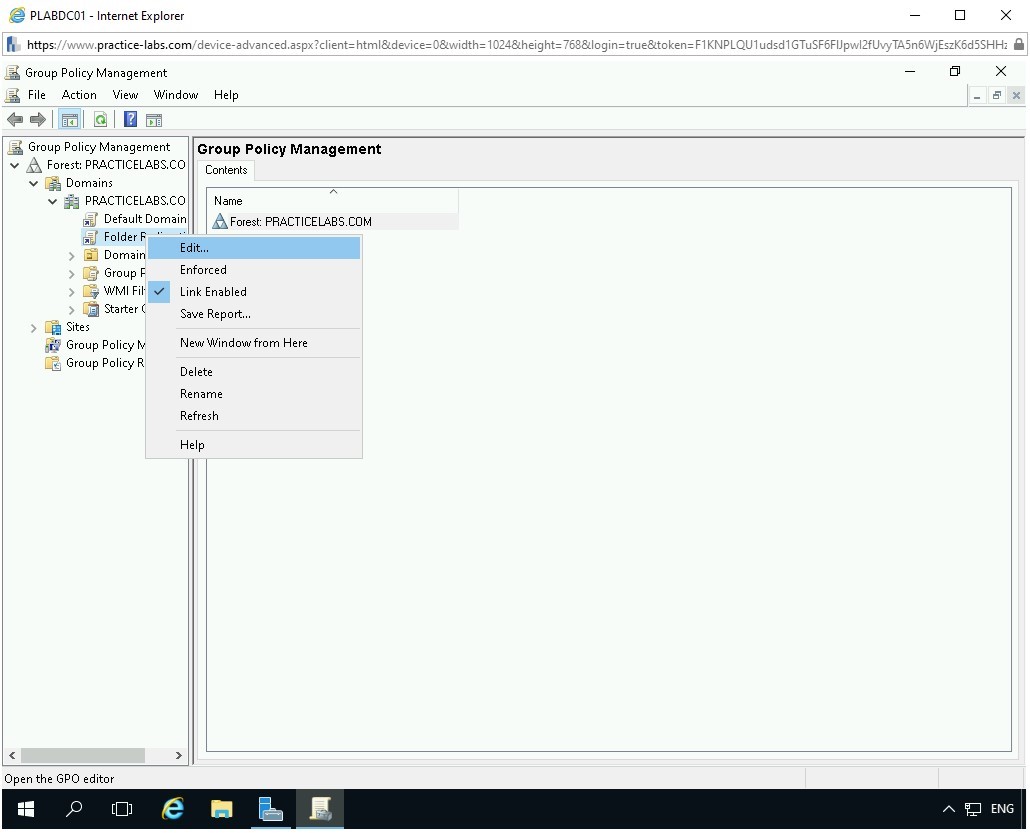Show hidden system tray icons
The height and width of the screenshot is (833, 1030).
tap(949, 809)
